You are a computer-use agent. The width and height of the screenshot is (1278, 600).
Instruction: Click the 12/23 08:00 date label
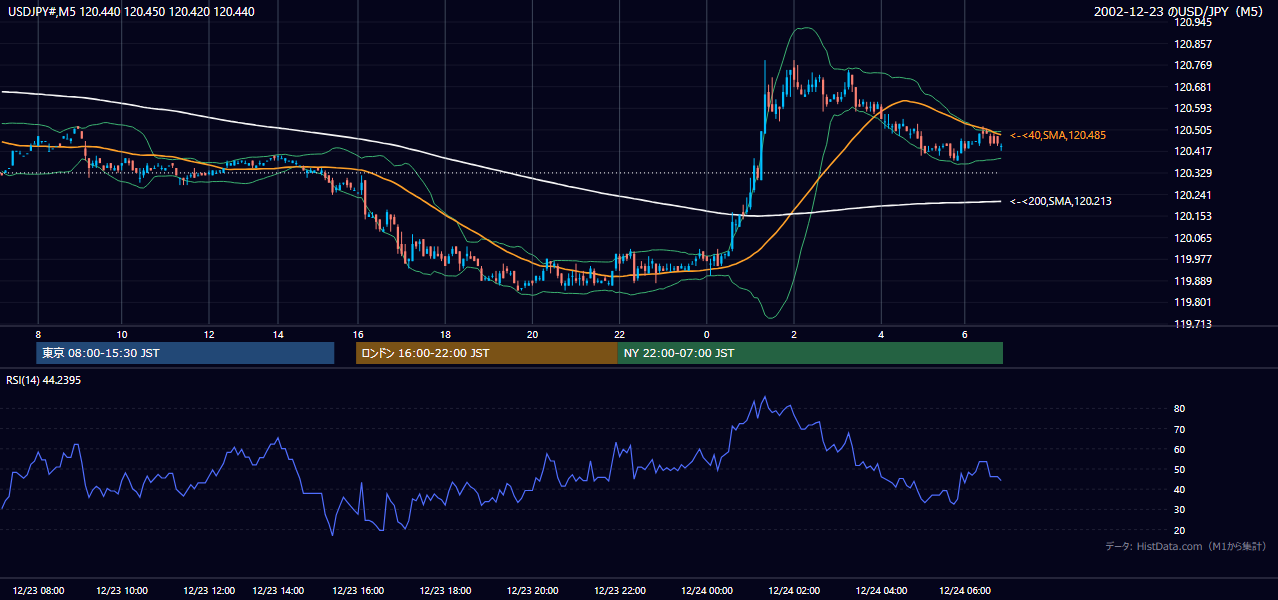pyautogui.click(x=39, y=590)
